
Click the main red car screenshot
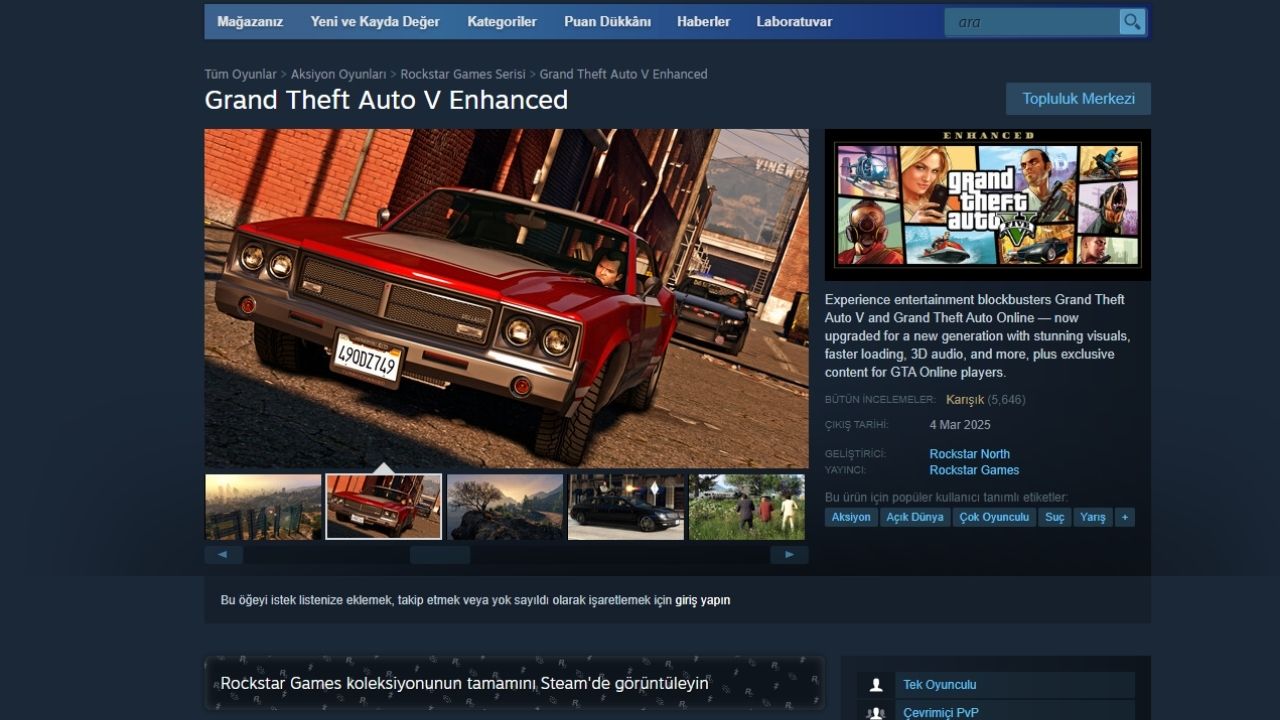click(x=507, y=298)
